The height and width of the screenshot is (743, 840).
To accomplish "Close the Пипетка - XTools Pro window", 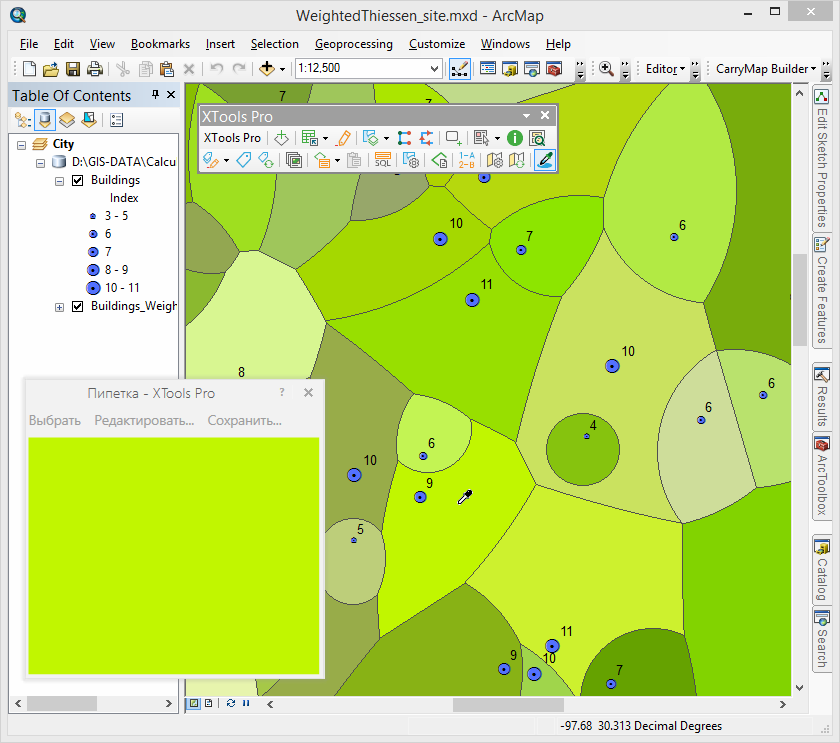I will tap(309, 393).
